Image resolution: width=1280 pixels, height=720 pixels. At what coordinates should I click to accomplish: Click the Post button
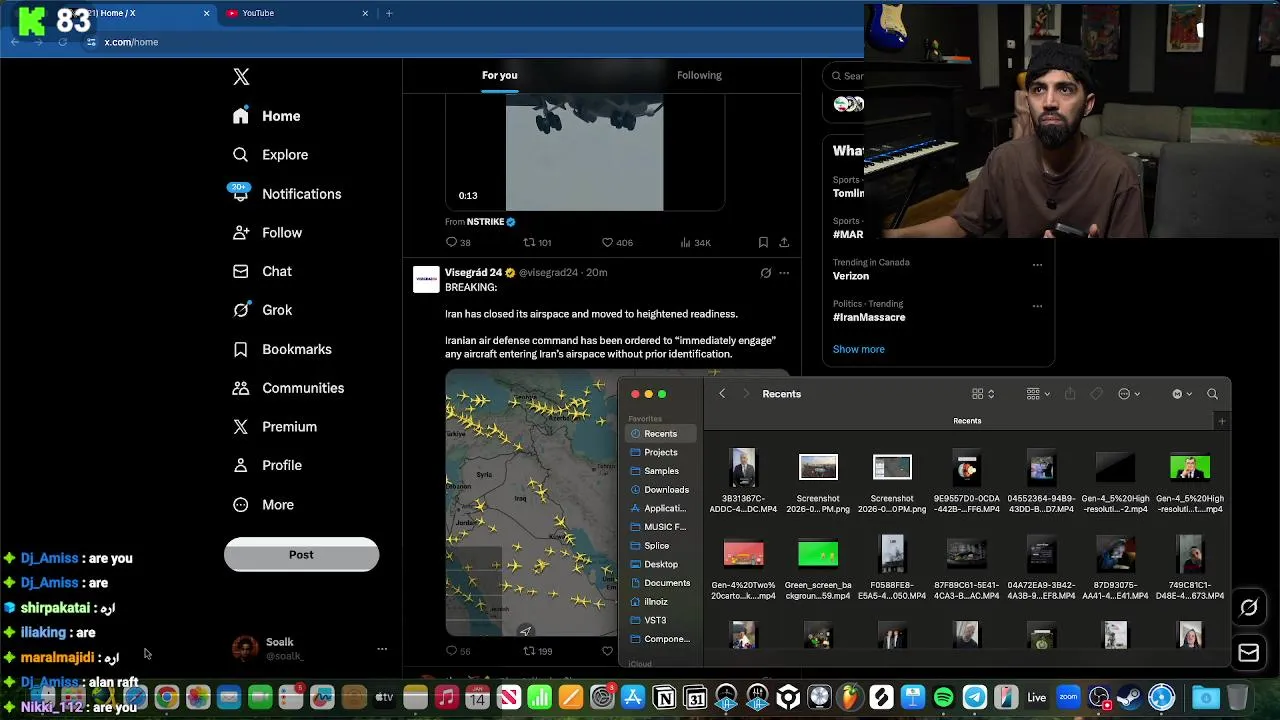[x=301, y=555]
